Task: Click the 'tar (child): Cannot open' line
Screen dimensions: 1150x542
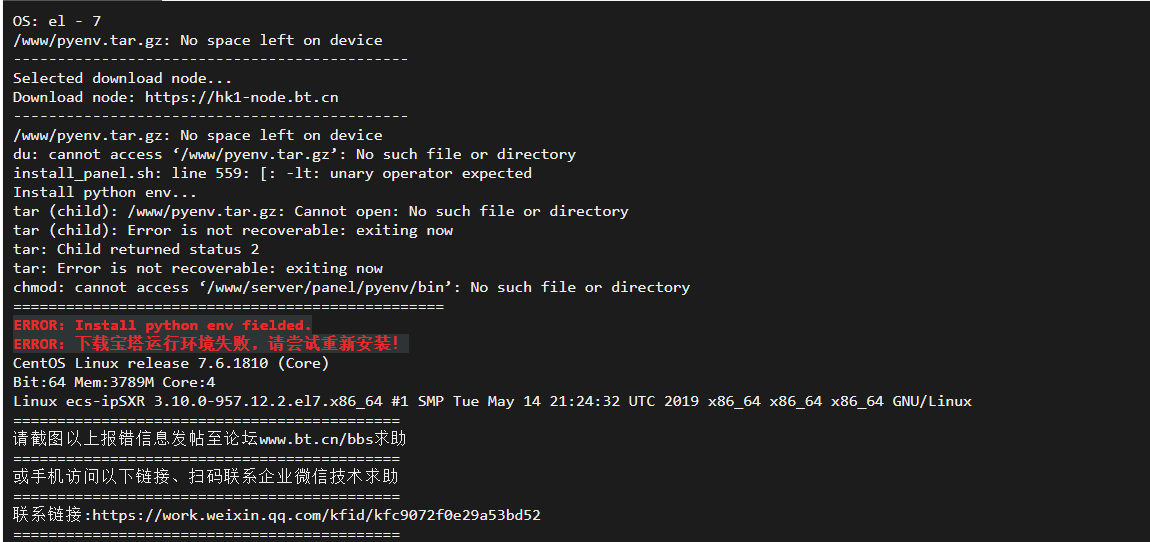Action: point(321,211)
